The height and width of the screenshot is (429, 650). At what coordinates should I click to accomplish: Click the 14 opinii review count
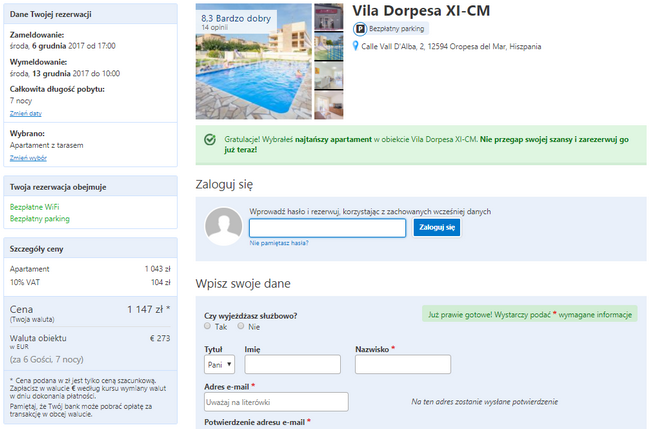(x=215, y=27)
